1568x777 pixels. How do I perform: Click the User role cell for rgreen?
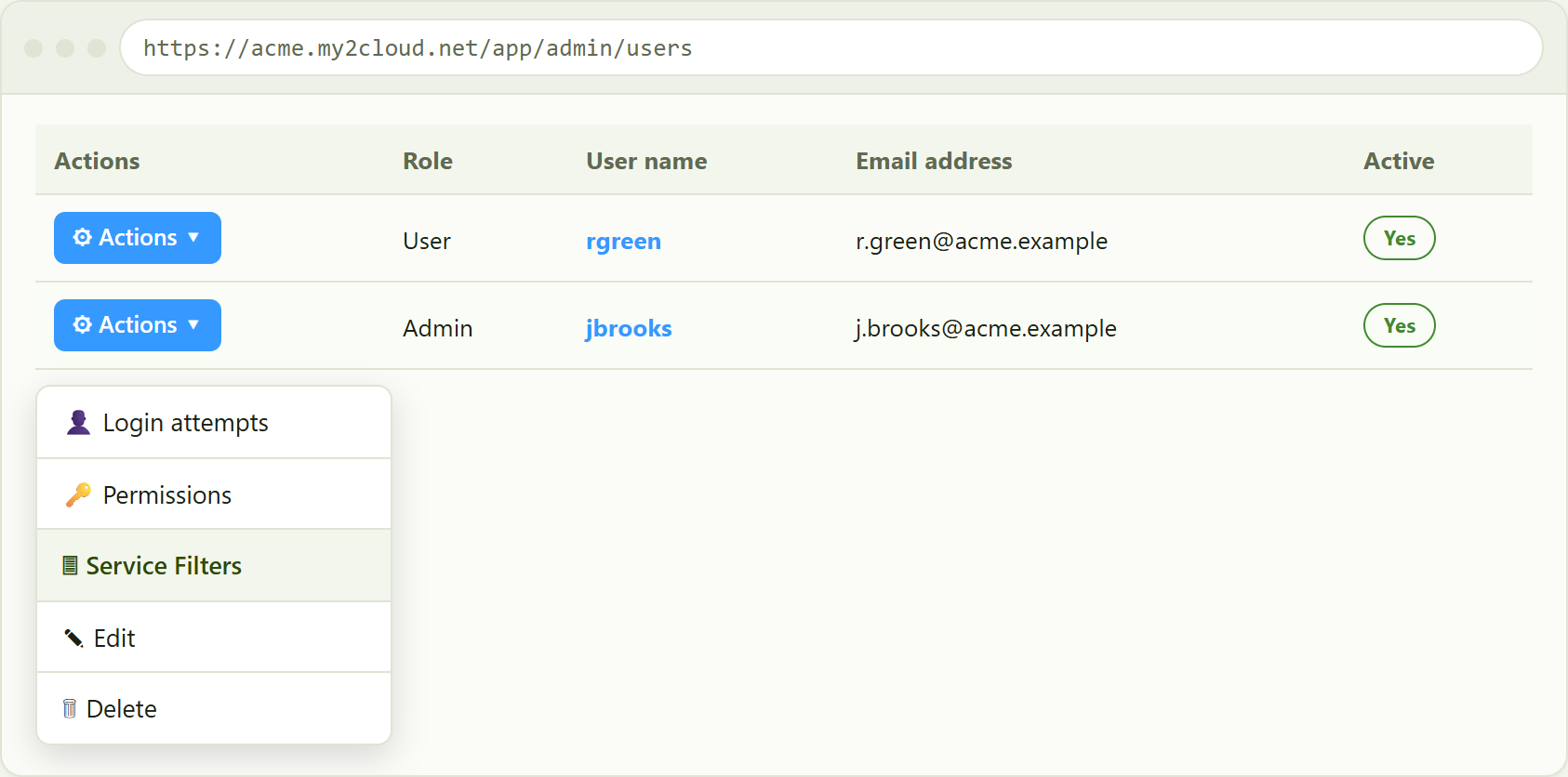coord(427,242)
